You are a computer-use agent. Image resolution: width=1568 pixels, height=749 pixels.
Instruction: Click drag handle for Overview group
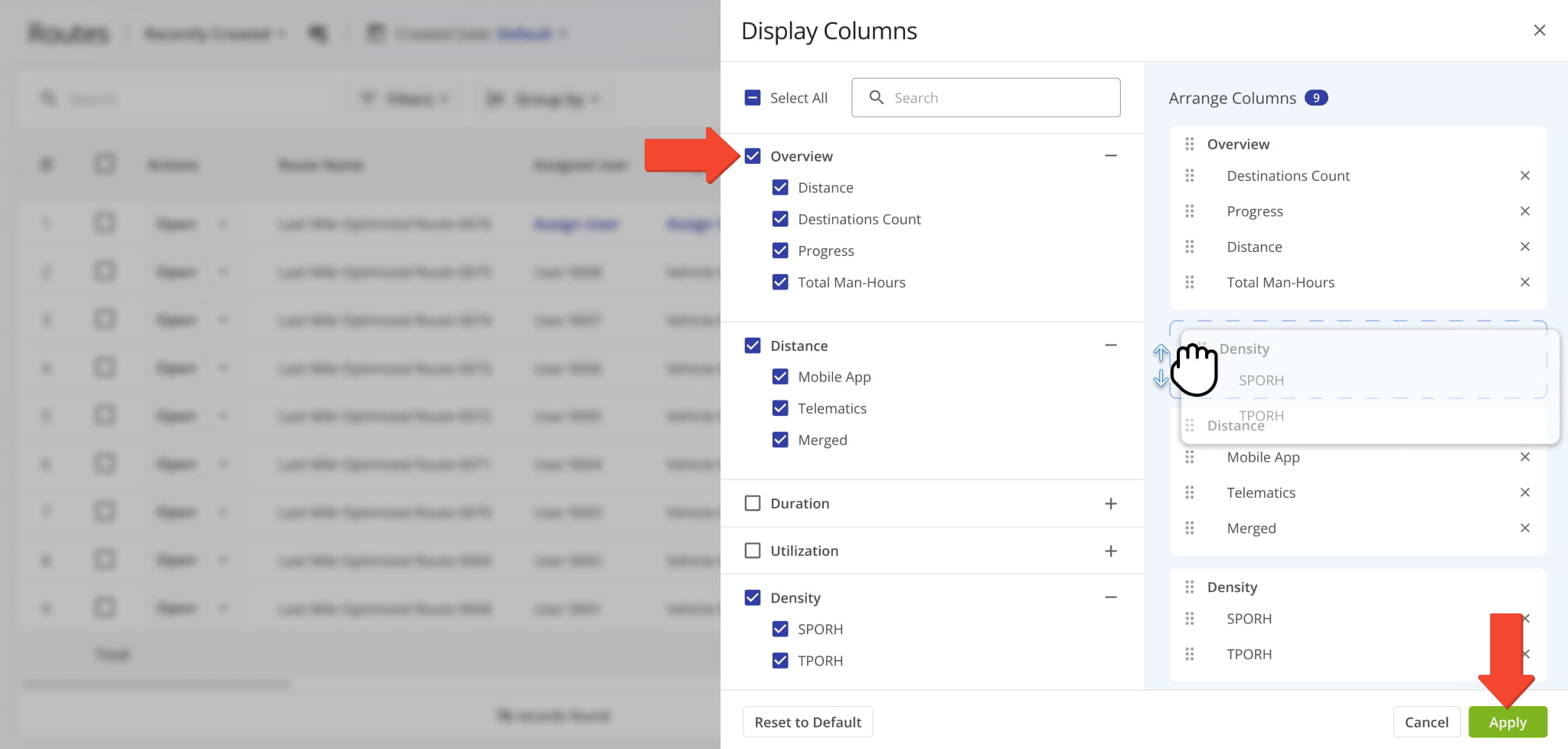[x=1189, y=144]
